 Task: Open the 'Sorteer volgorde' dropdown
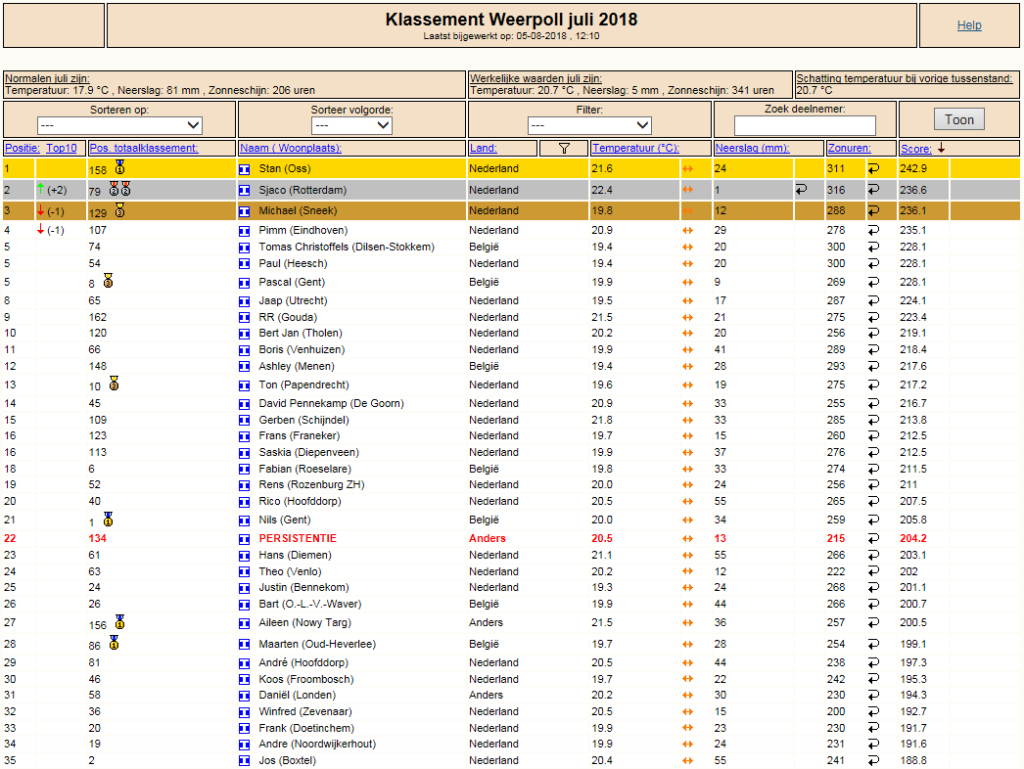351,125
